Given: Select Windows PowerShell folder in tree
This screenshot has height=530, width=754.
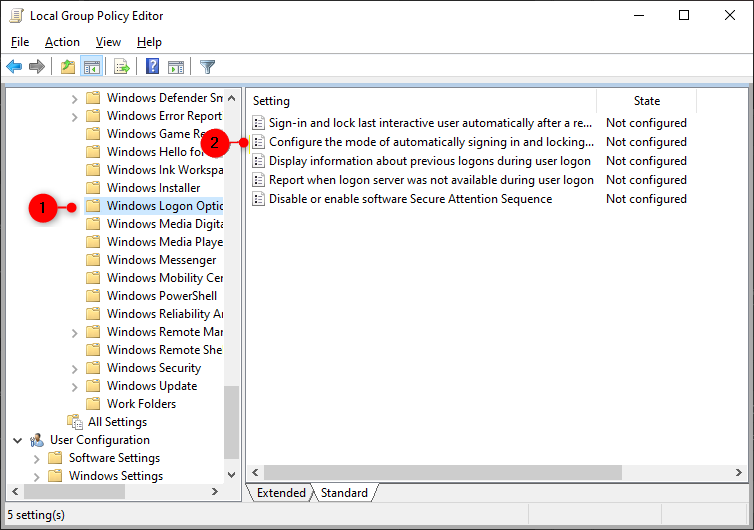Looking at the screenshot, I should 161,296.
